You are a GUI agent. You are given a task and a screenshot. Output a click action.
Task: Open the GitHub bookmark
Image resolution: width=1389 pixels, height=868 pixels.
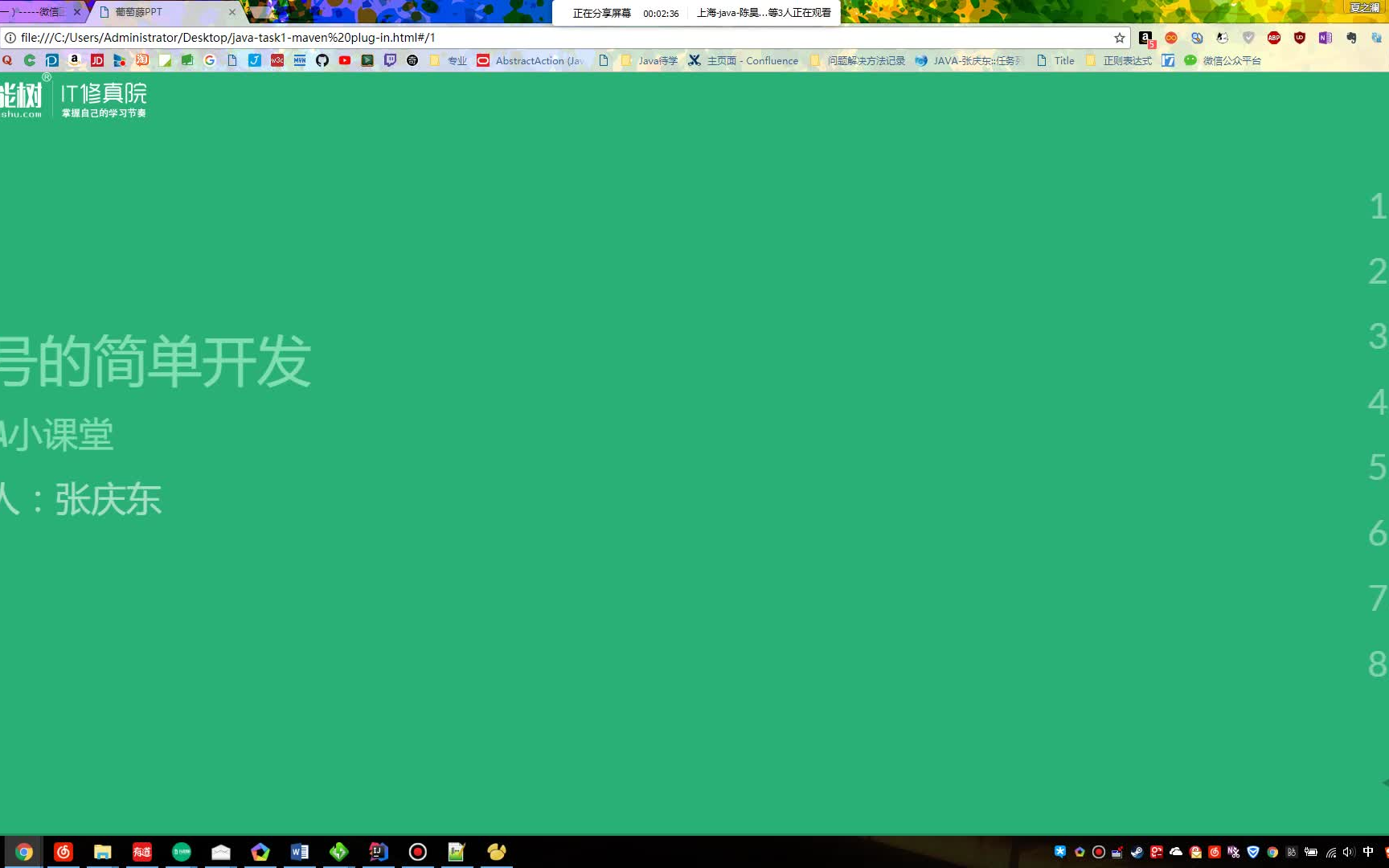point(322,60)
